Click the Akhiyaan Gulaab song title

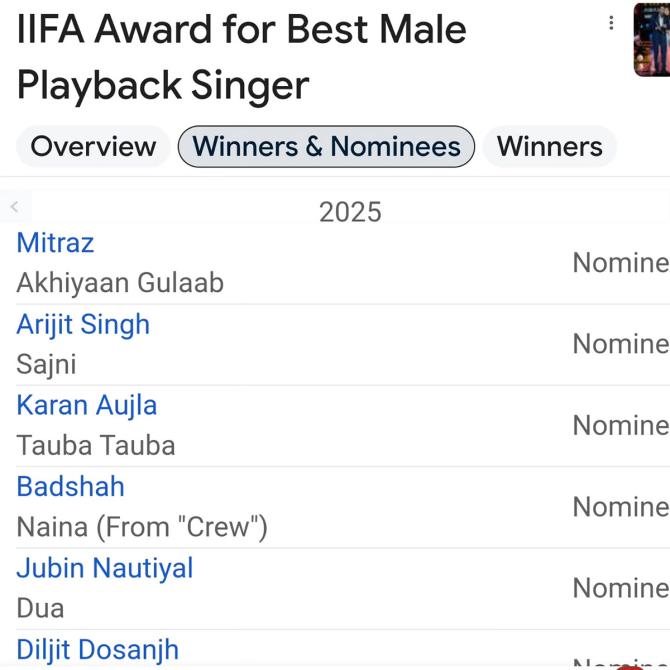120,283
